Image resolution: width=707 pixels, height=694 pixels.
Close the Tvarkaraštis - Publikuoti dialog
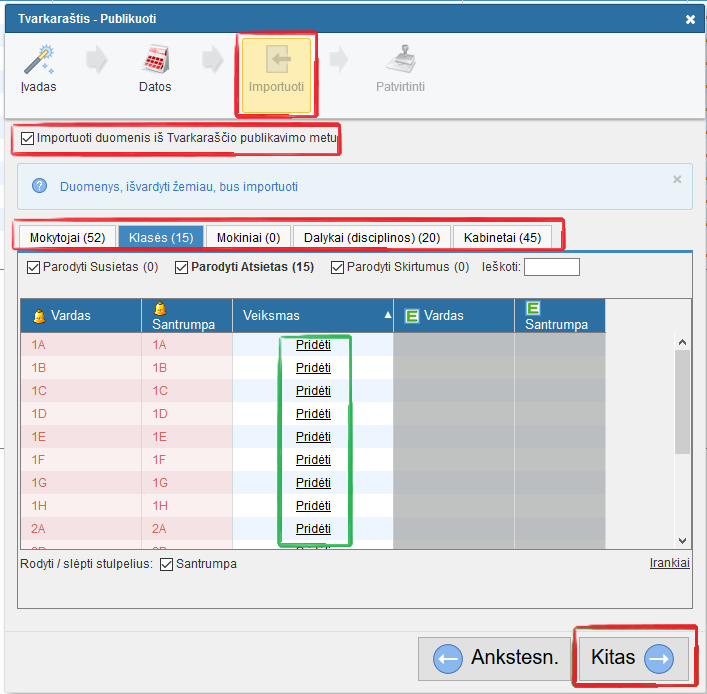coord(690,19)
